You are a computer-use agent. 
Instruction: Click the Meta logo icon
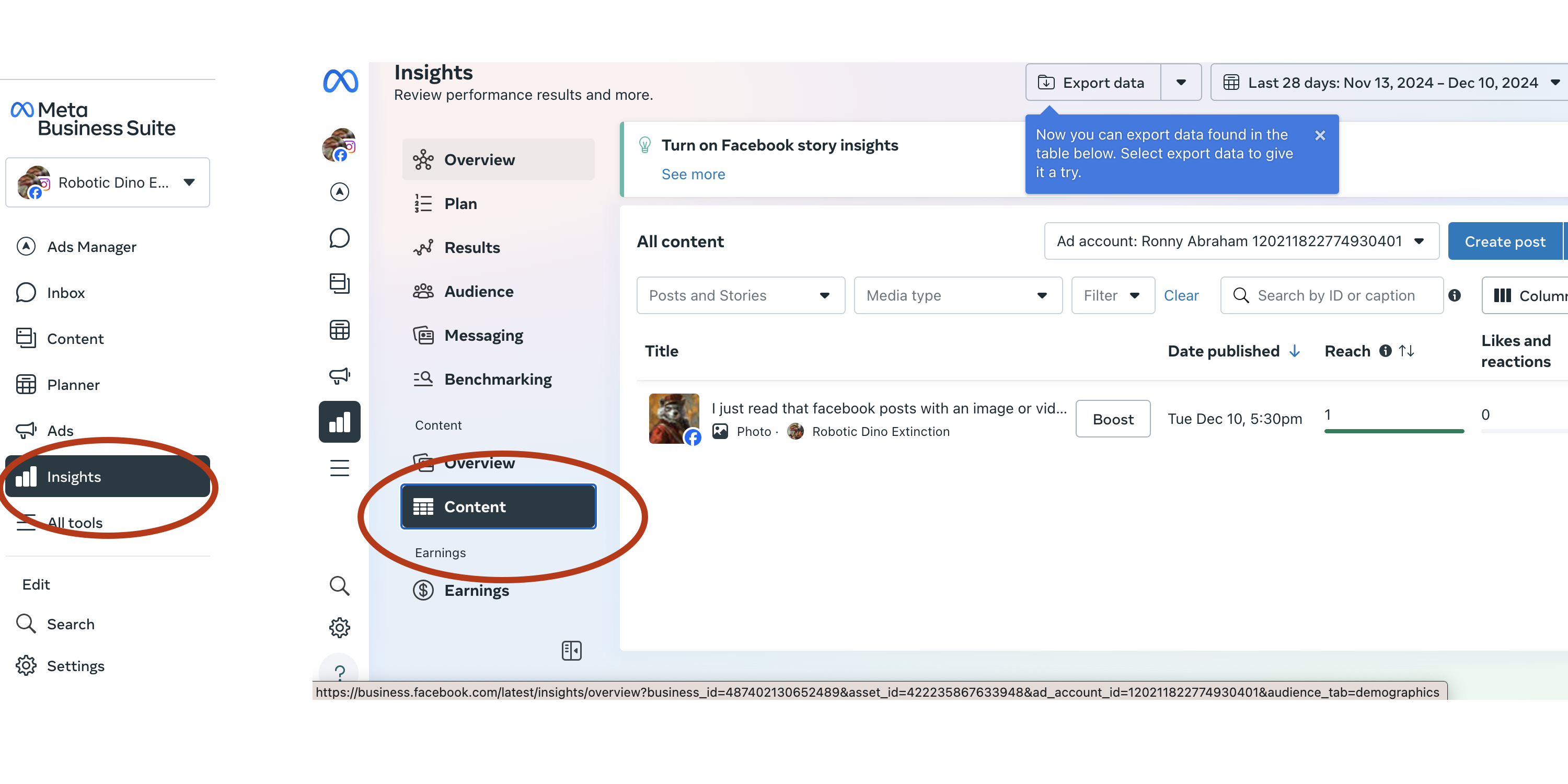click(x=340, y=82)
